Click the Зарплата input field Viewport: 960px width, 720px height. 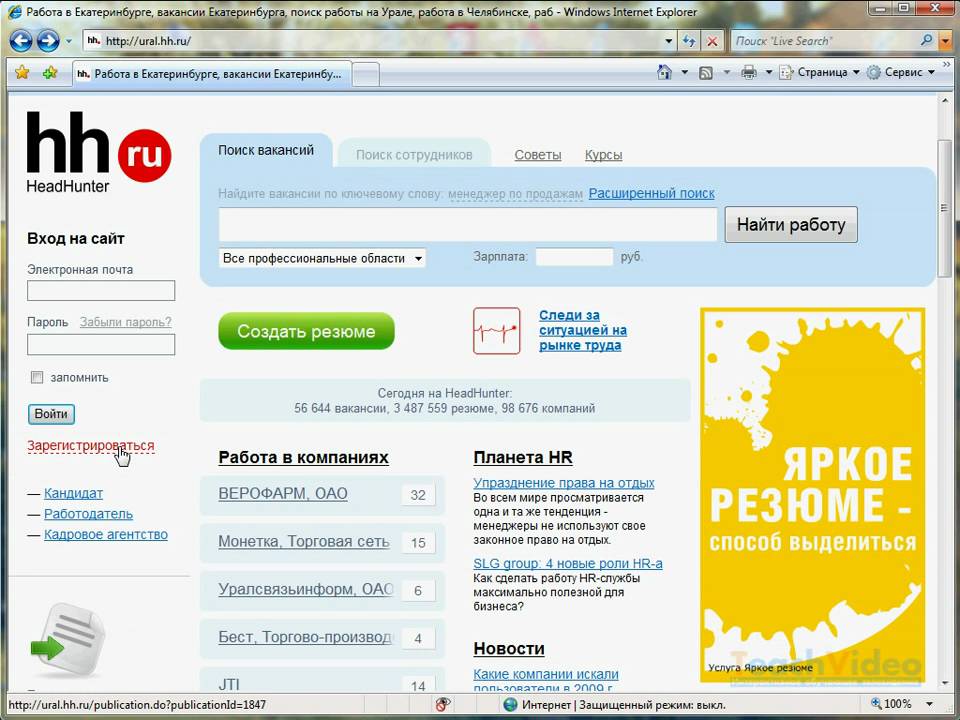click(x=574, y=257)
